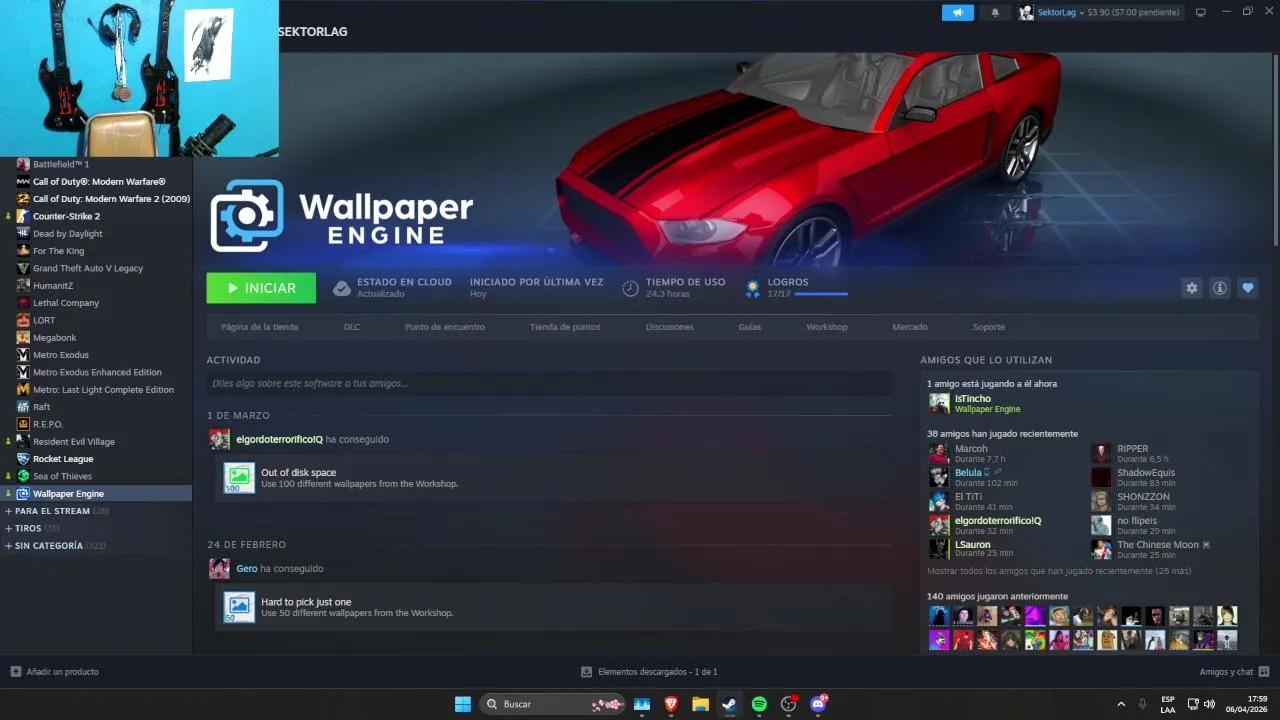Show the info properties icon

1220,288
